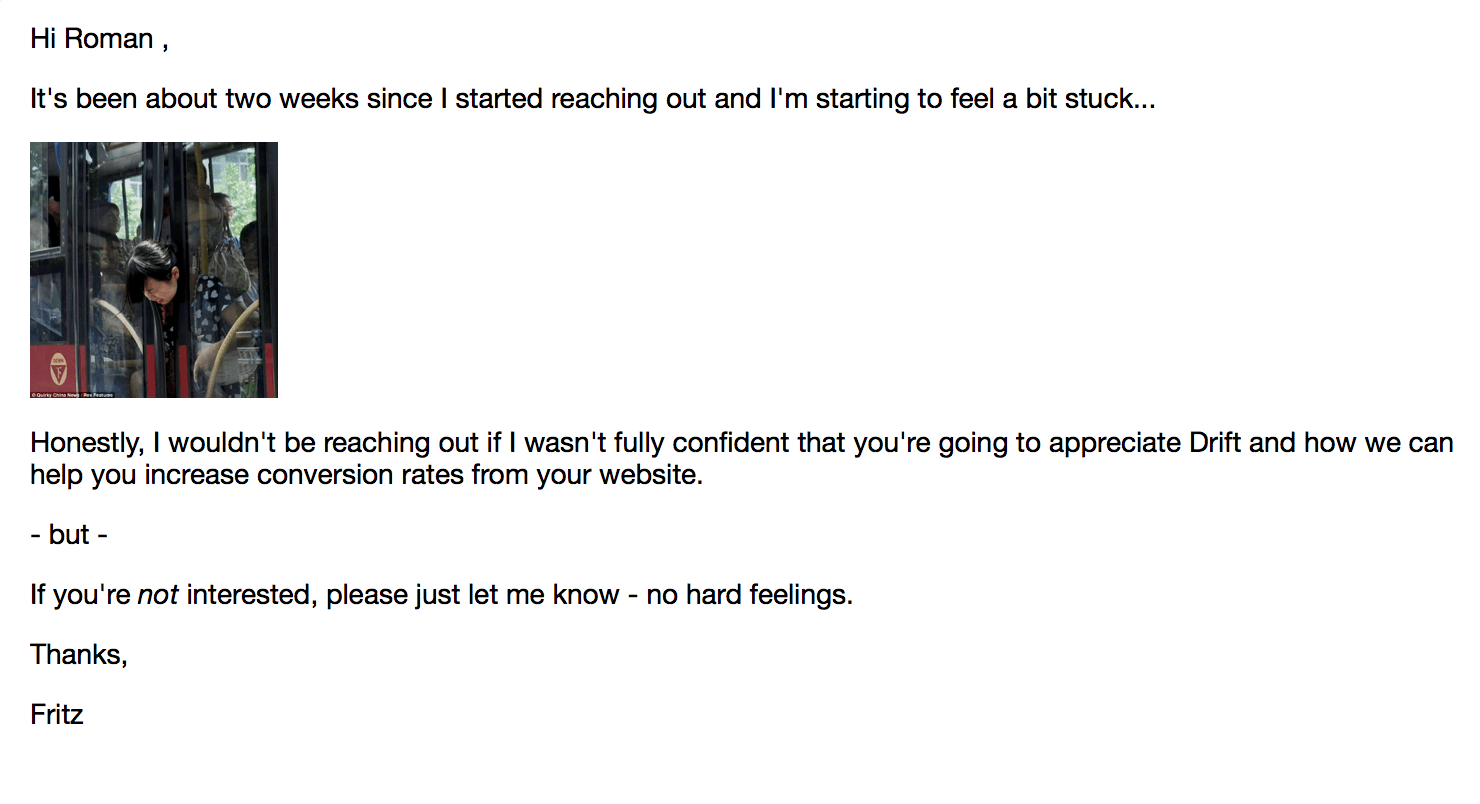
Task: Click the words 'If you're' before 'not'
Action: (x=81, y=595)
